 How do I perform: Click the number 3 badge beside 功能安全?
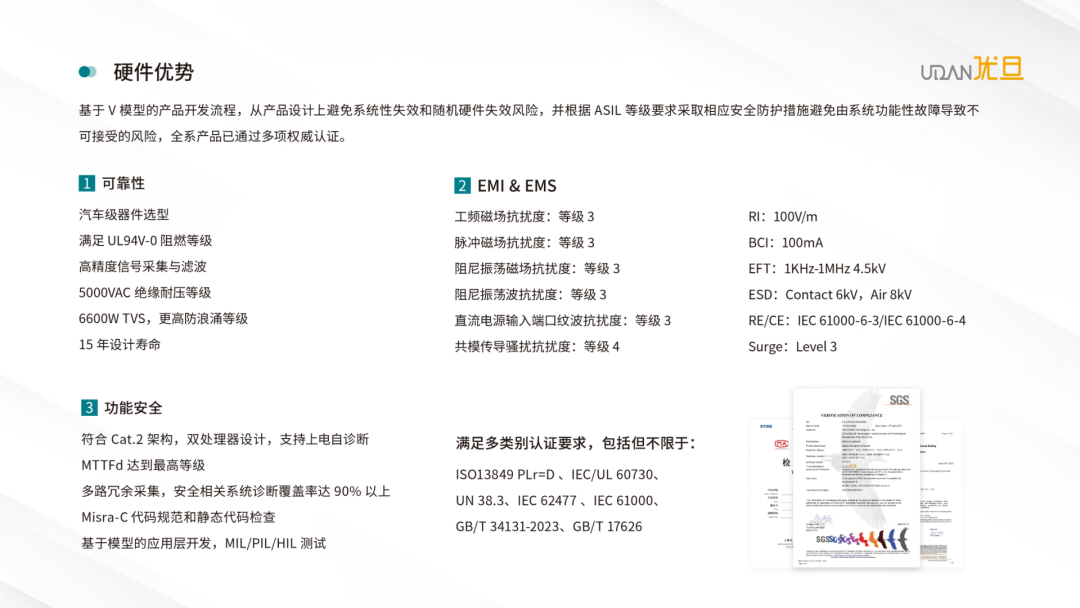tap(89, 407)
